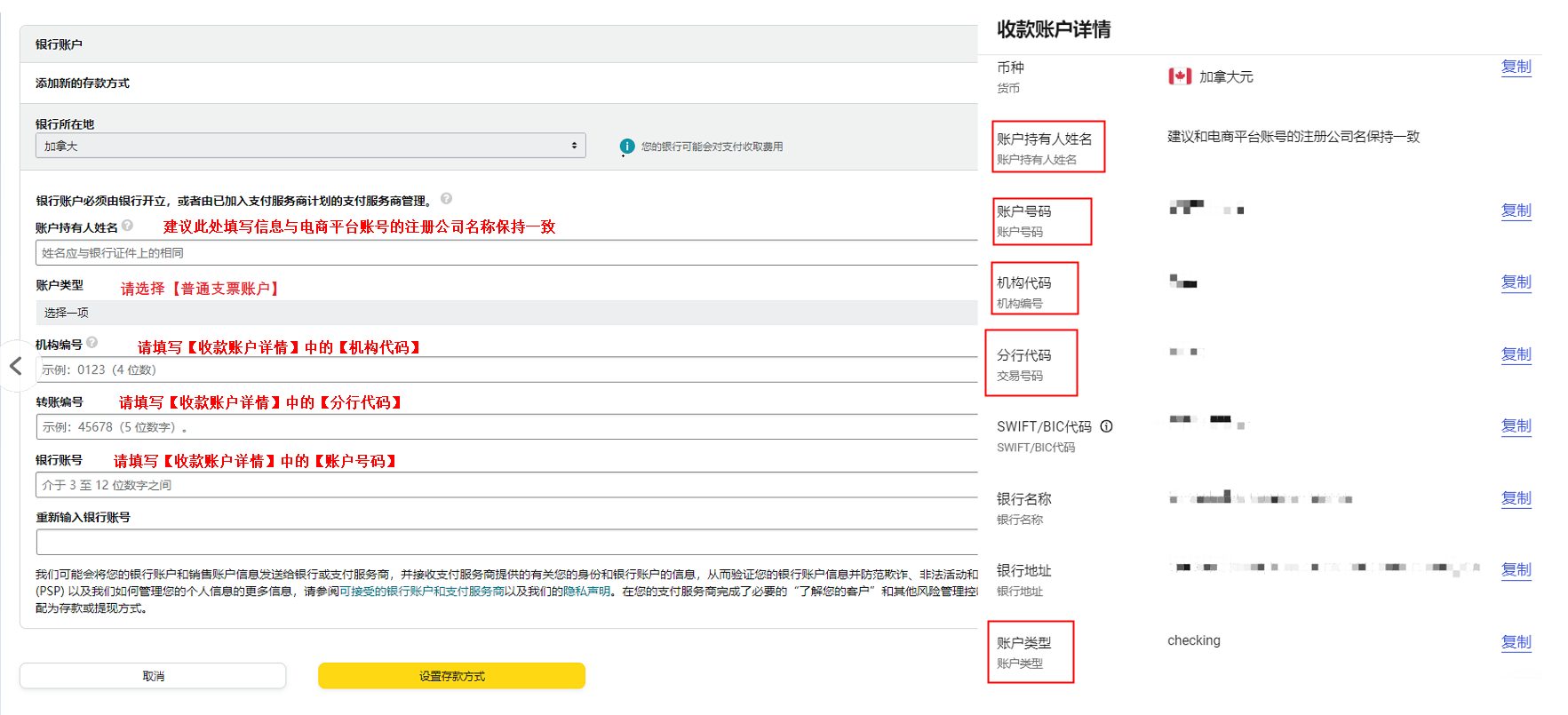
Task: Click the left chevron arrow at page edge
Action: point(15,366)
